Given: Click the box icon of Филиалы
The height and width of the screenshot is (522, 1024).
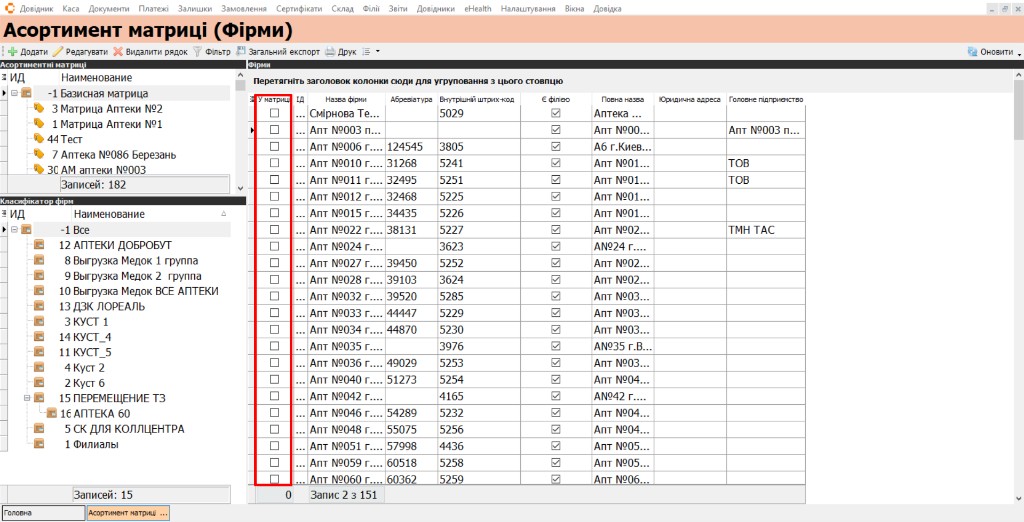Looking at the screenshot, I should coord(39,444).
